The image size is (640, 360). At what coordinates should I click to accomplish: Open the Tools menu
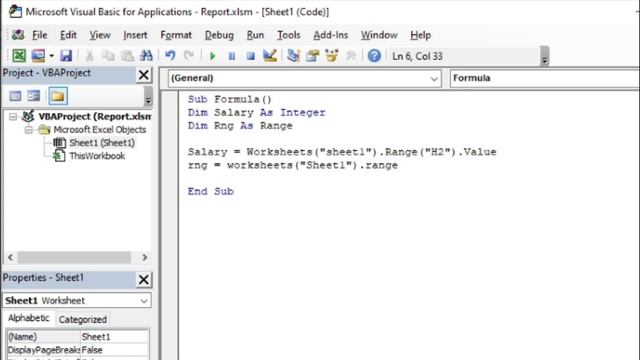click(x=289, y=35)
